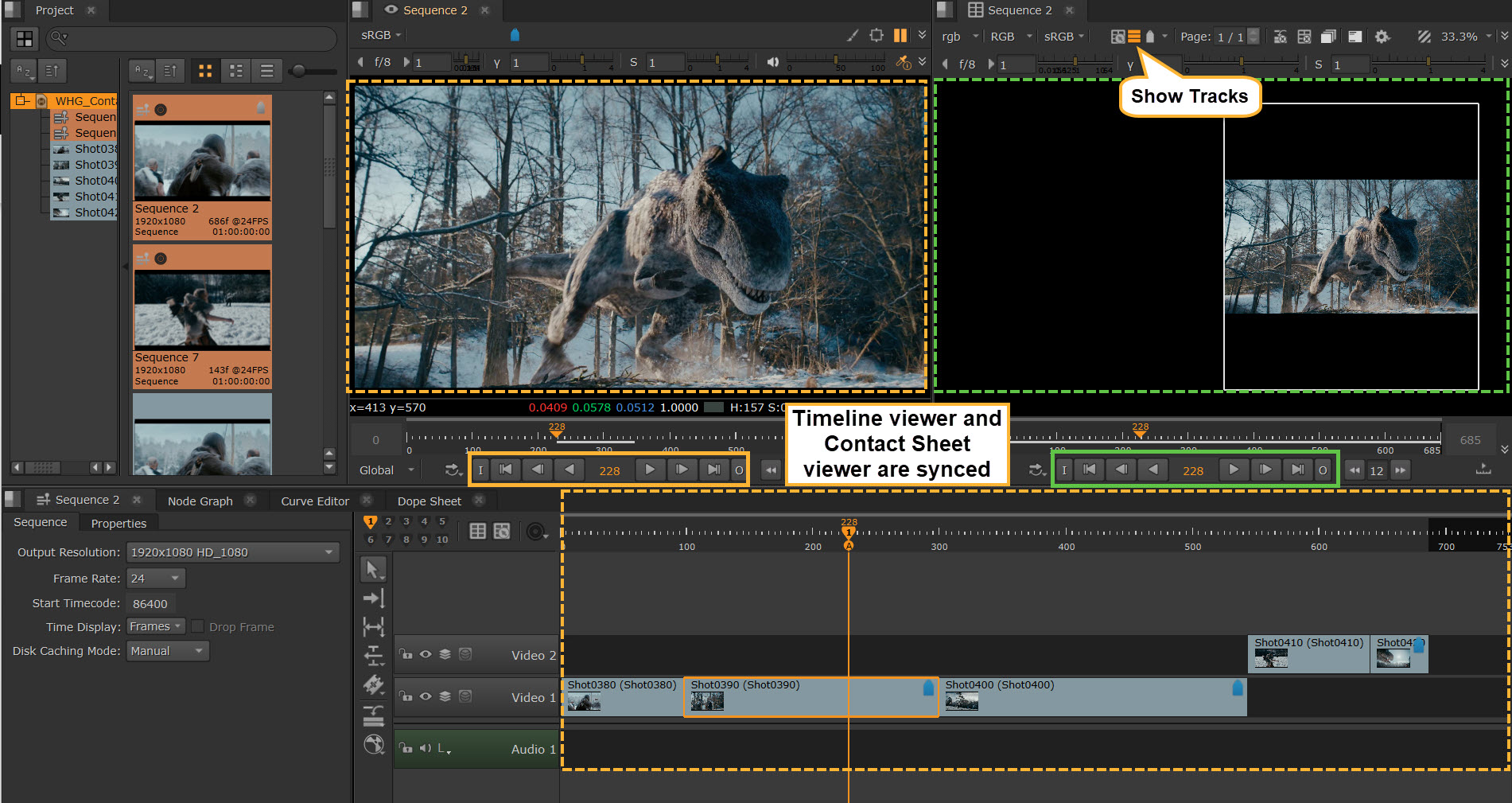Click the tag icon in Contact Sheet toolbar
1512x803 pixels.
(x=1150, y=37)
